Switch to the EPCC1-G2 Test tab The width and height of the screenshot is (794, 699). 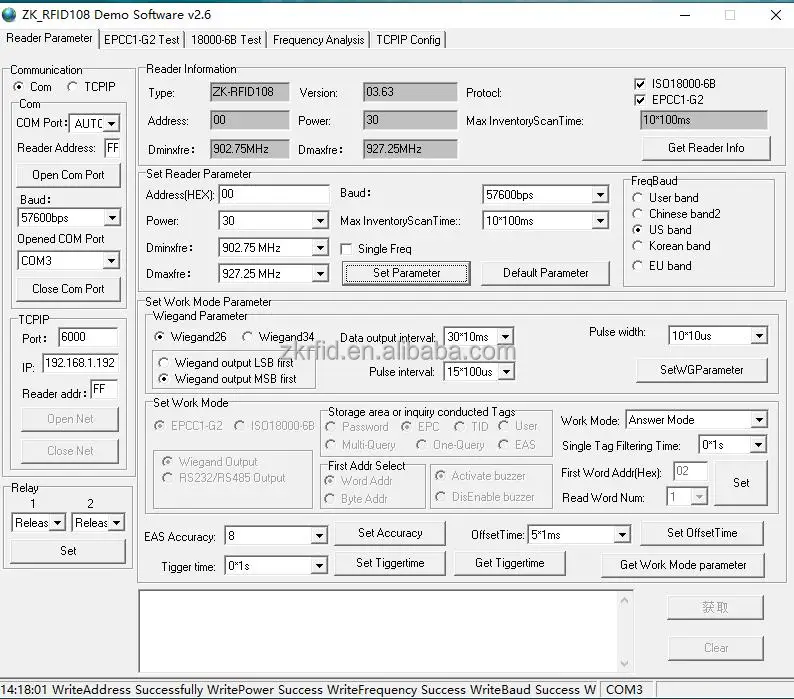click(141, 39)
